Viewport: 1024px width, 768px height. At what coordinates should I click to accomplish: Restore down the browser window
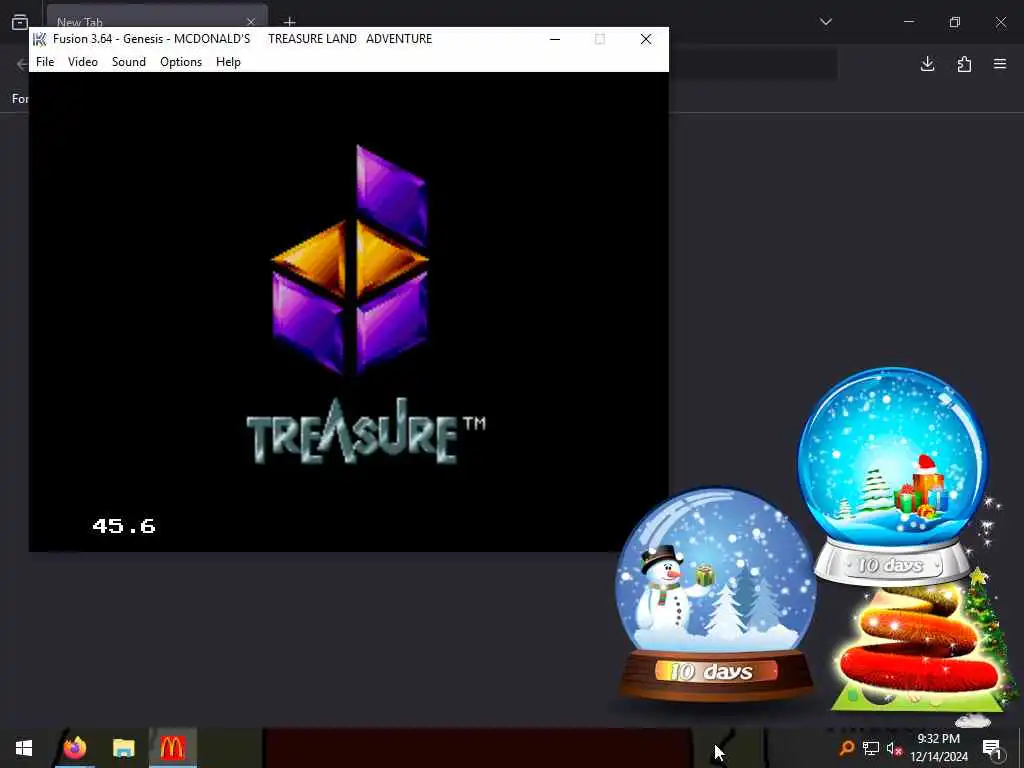955,22
